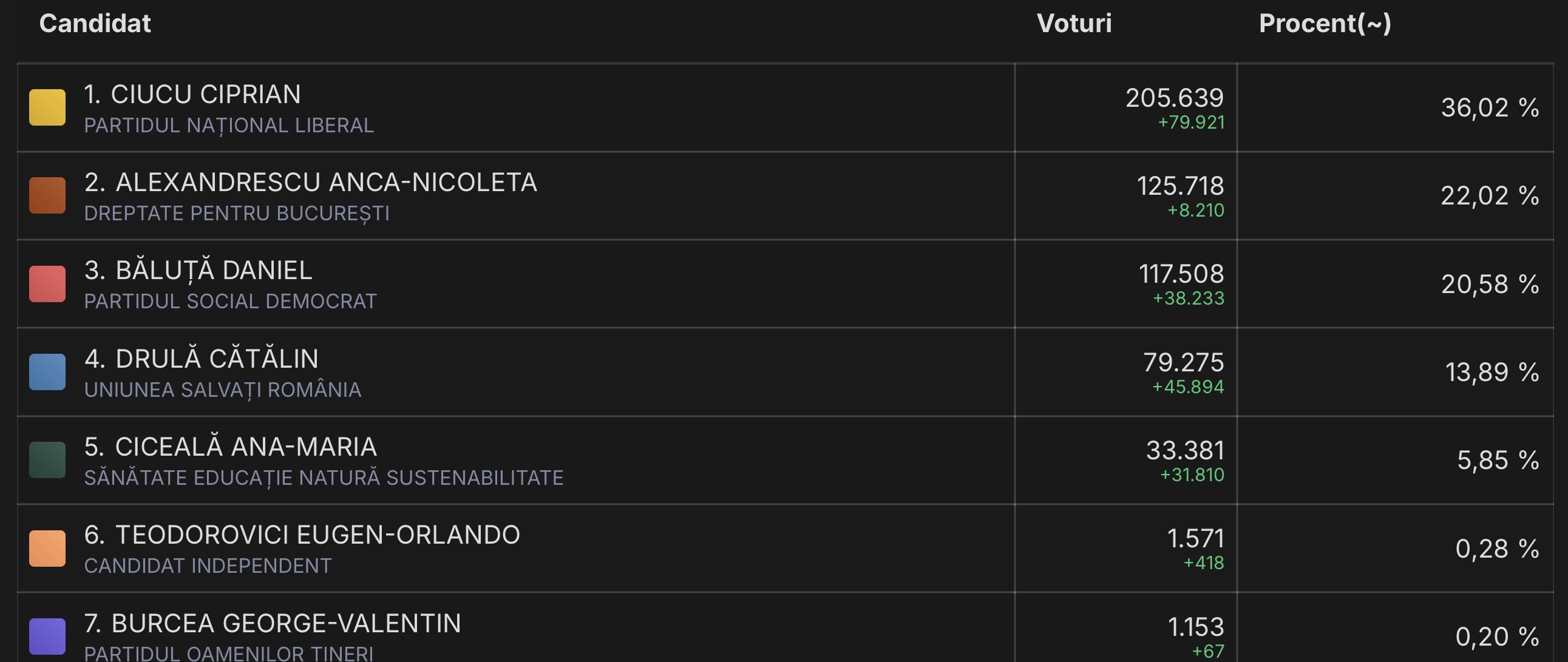Image resolution: width=1568 pixels, height=662 pixels.
Task: Click the 205.639 vote count
Action: click(1174, 97)
